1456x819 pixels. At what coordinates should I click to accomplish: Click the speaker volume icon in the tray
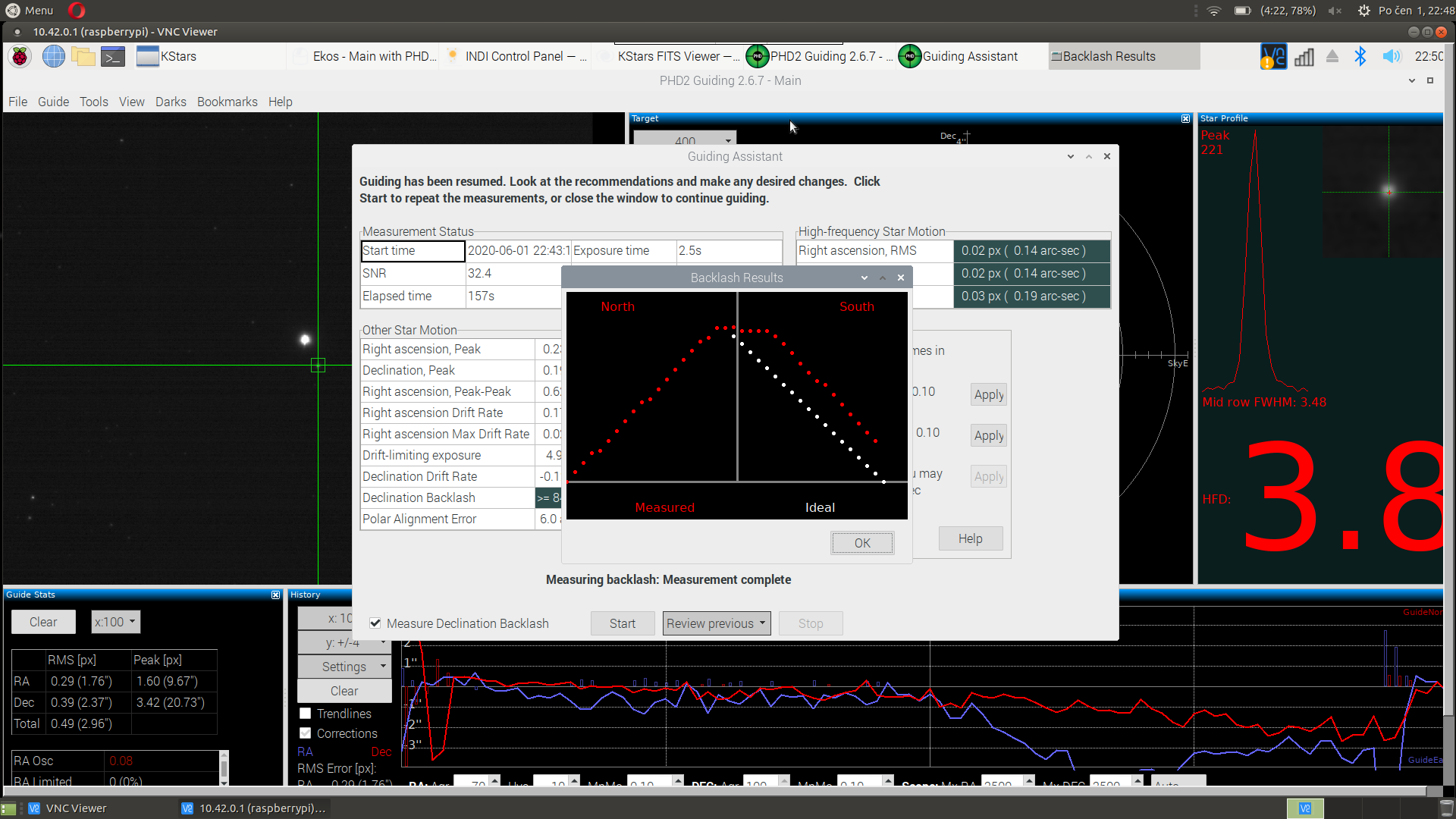point(1391,56)
